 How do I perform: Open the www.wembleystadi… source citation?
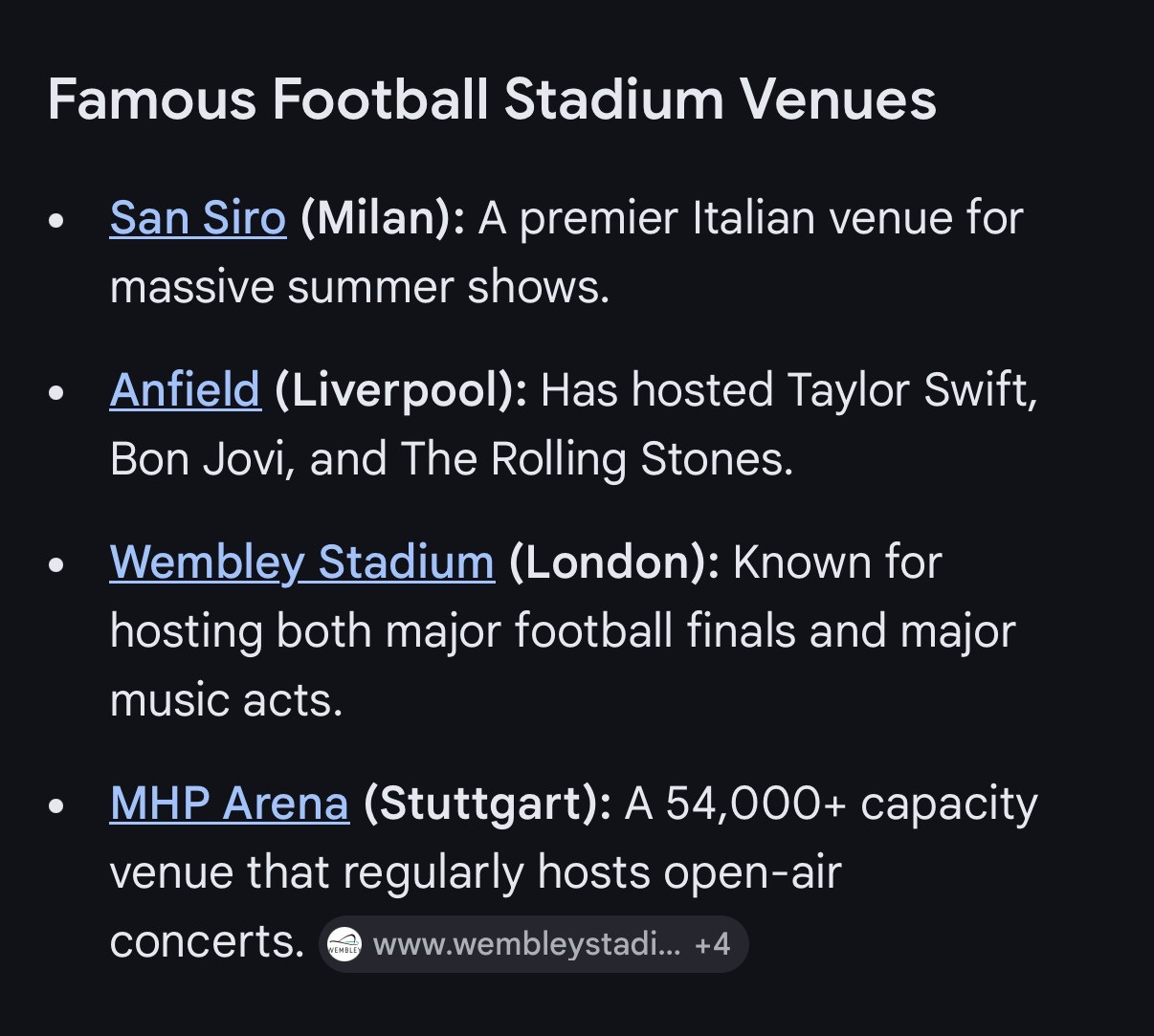point(526,945)
